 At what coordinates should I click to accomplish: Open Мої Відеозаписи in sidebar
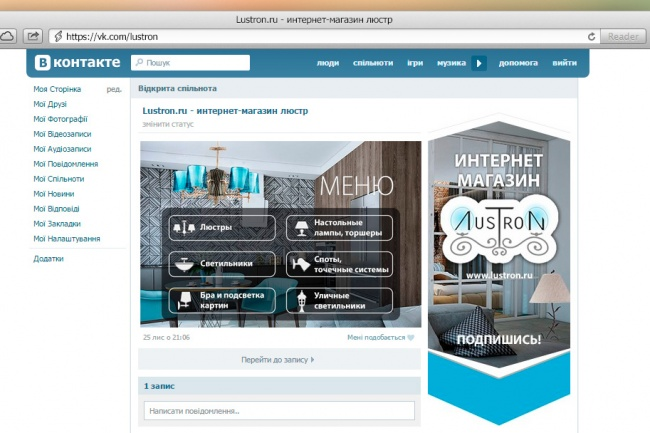click(x=62, y=134)
